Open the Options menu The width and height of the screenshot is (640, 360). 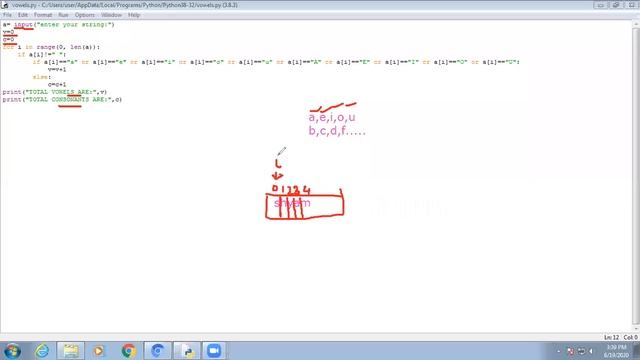[84, 15]
